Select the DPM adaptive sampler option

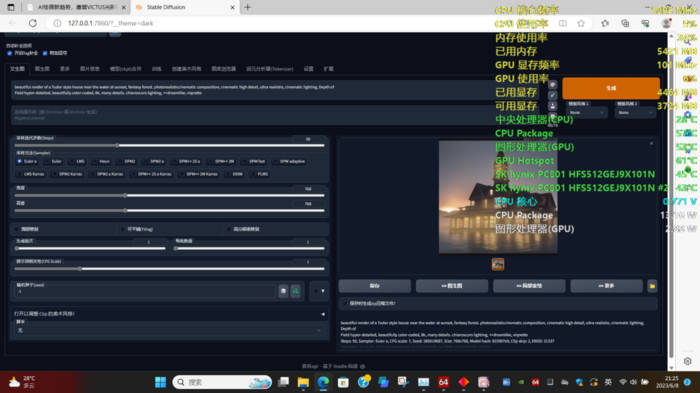click(288, 161)
